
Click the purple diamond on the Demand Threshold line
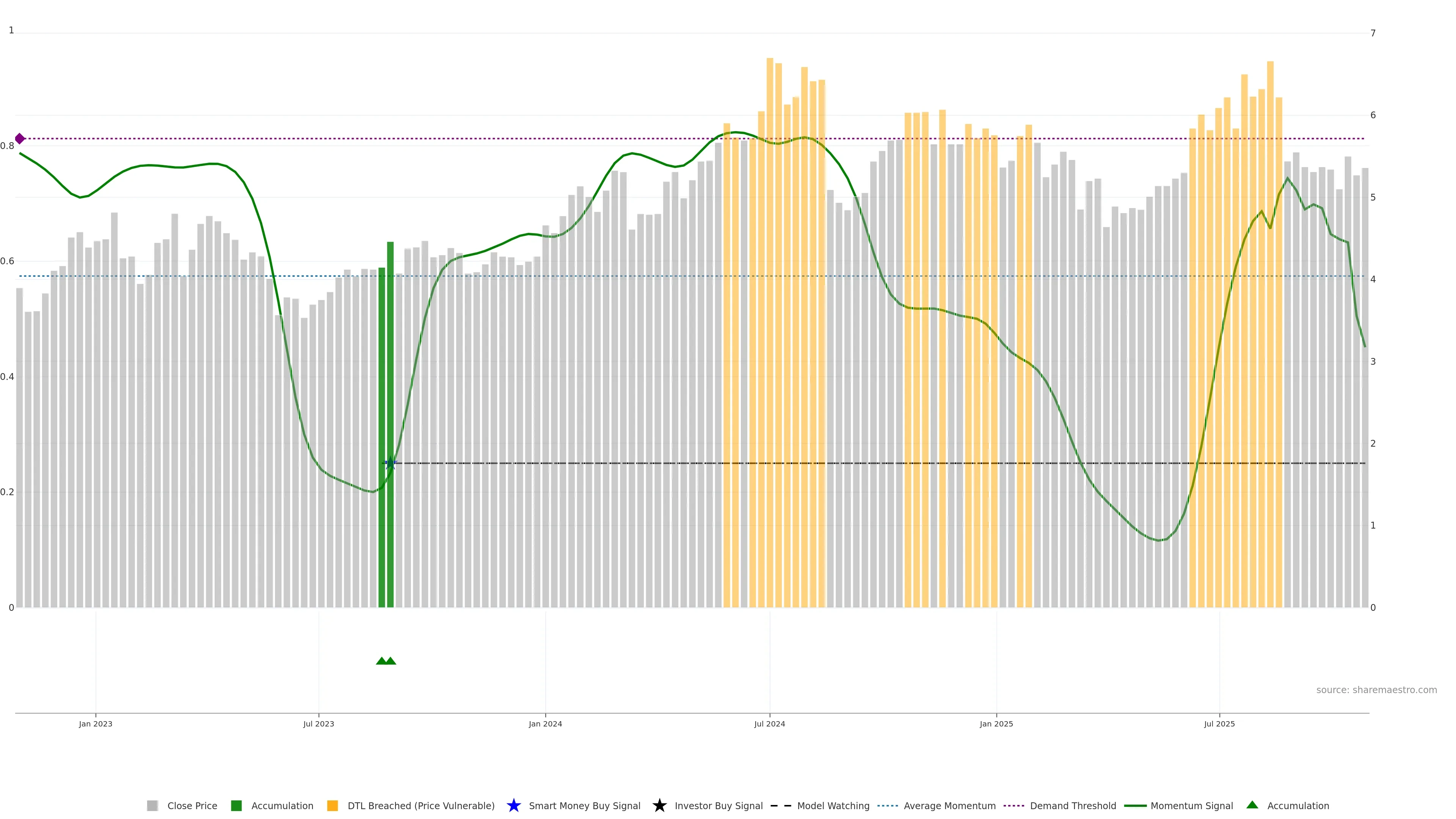click(20, 138)
